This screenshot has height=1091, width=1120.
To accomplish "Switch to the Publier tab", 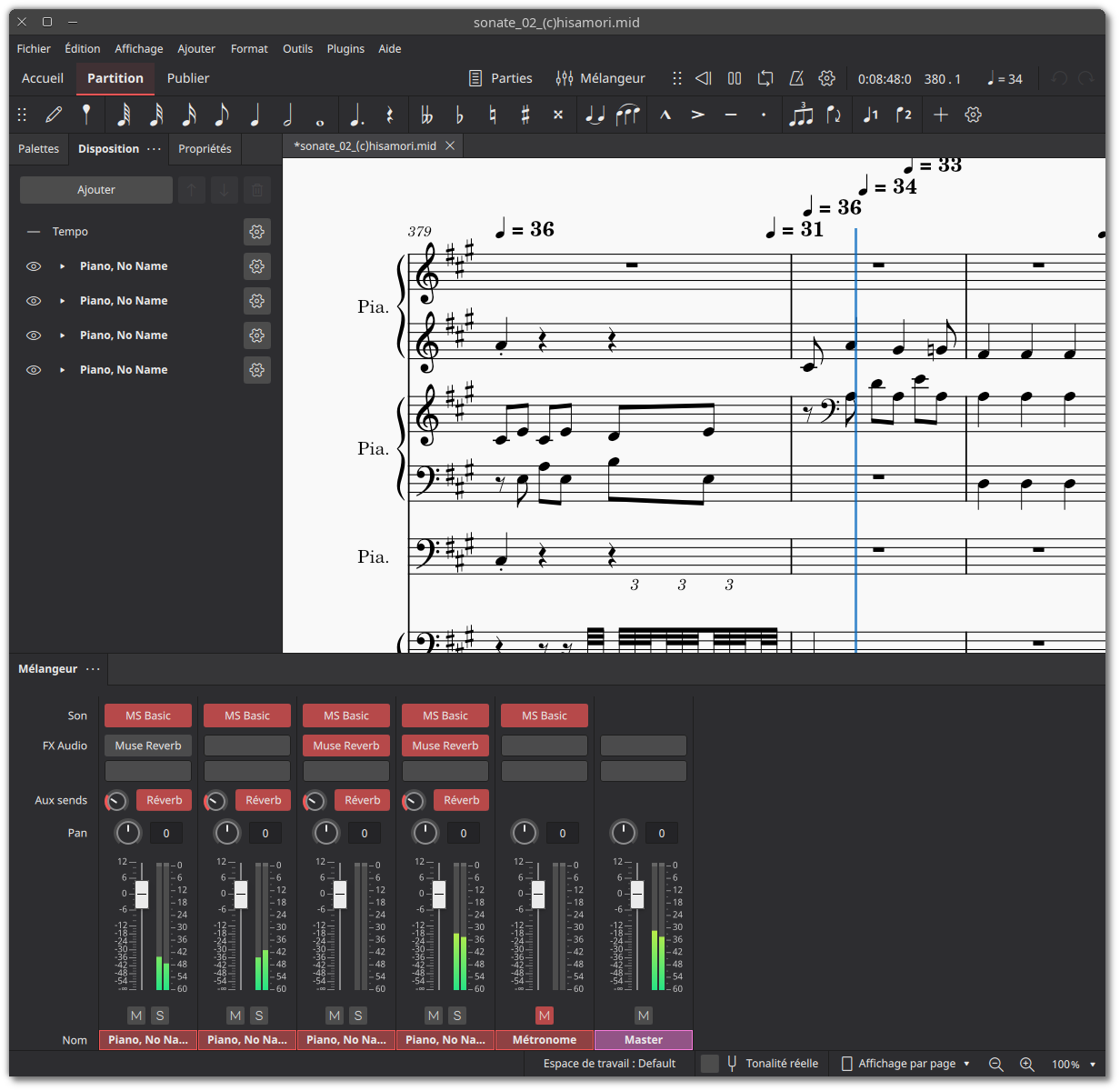I will (187, 78).
